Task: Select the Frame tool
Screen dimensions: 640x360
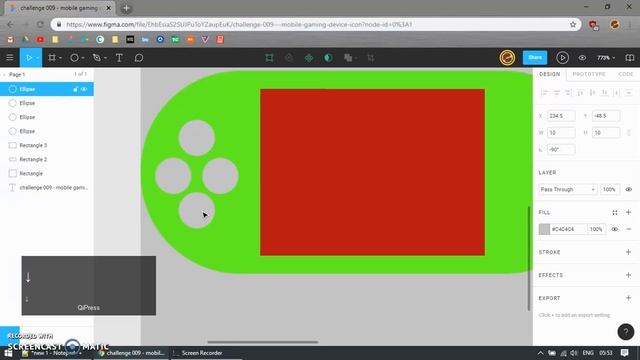Action: [x=52, y=58]
